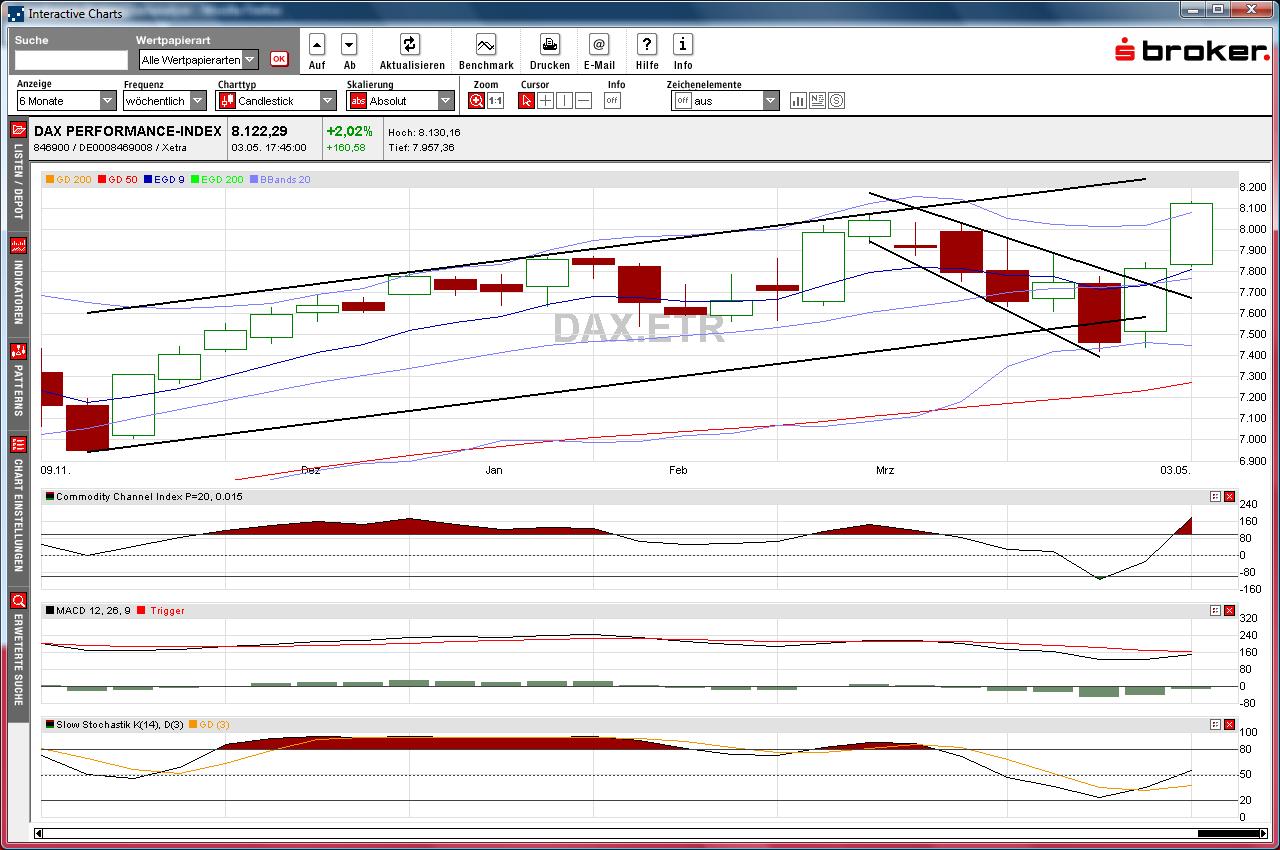
Task: Open the Wertpapierart dropdown
Action: [198, 60]
